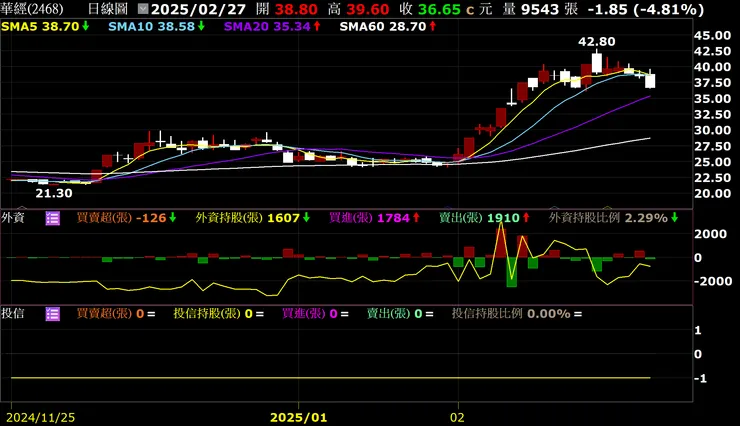740x426 pixels.
Task: Click the -1 axis label in 投信 panel
Action: 700,378
